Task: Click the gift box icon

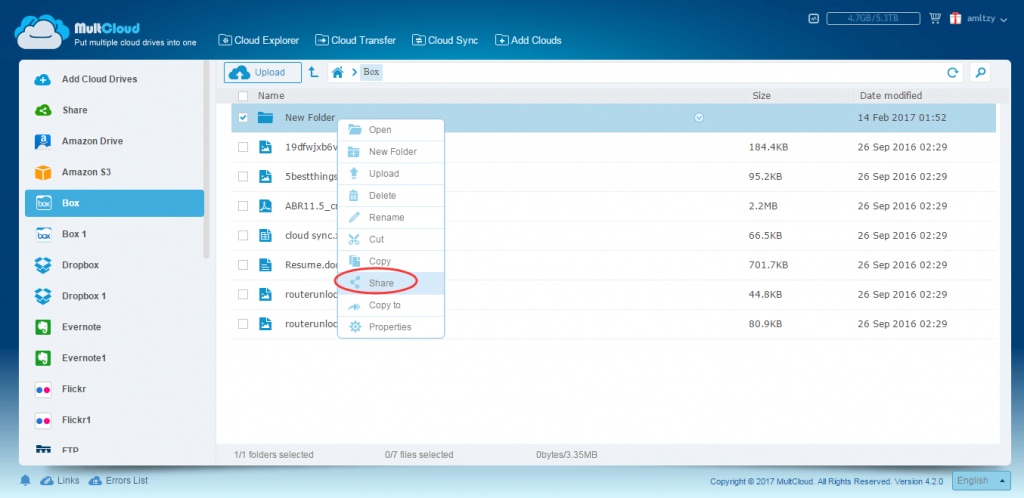Action: (x=955, y=18)
